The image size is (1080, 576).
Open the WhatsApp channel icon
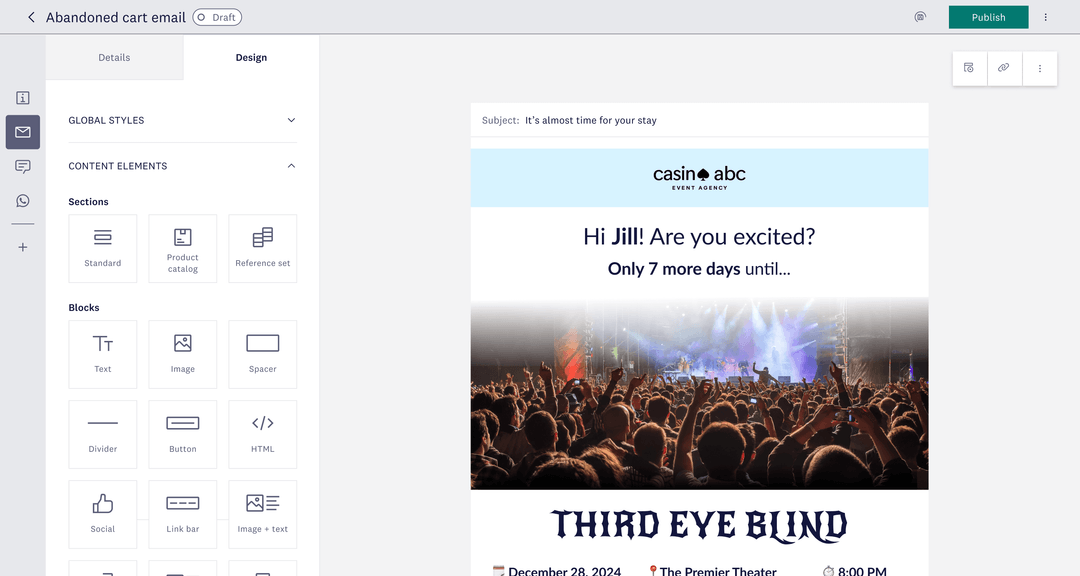point(23,201)
